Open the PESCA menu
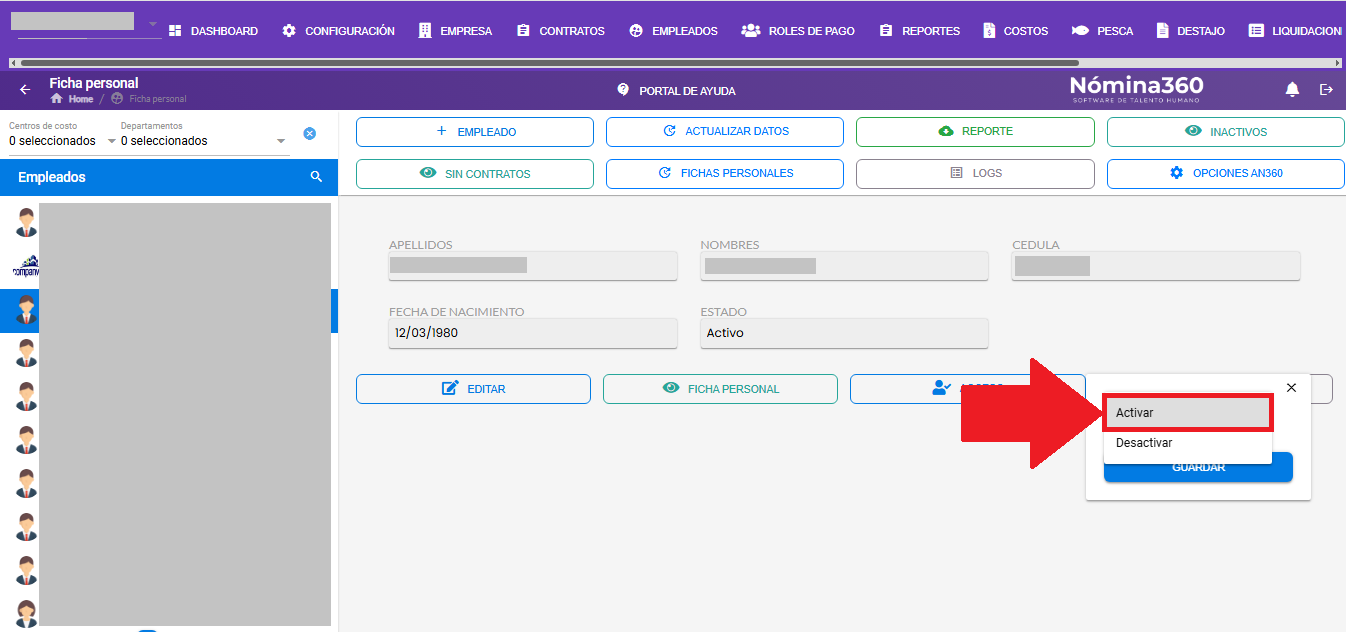Screen dimensions: 1346x632 click(x=1102, y=31)
